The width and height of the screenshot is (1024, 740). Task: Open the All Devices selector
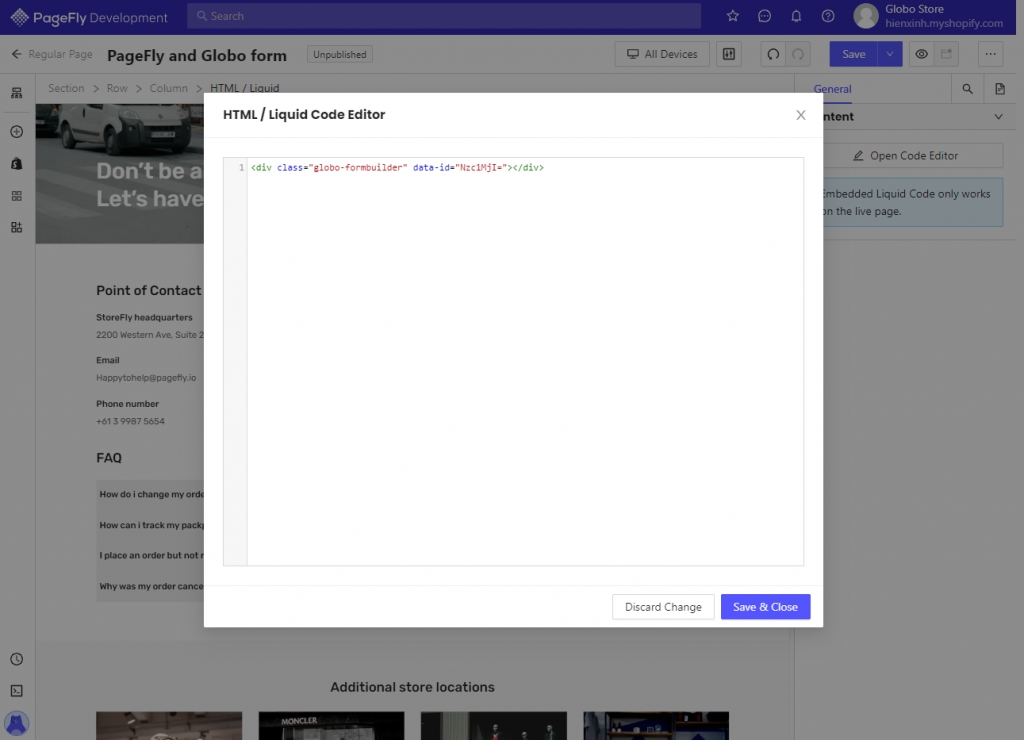662,54
